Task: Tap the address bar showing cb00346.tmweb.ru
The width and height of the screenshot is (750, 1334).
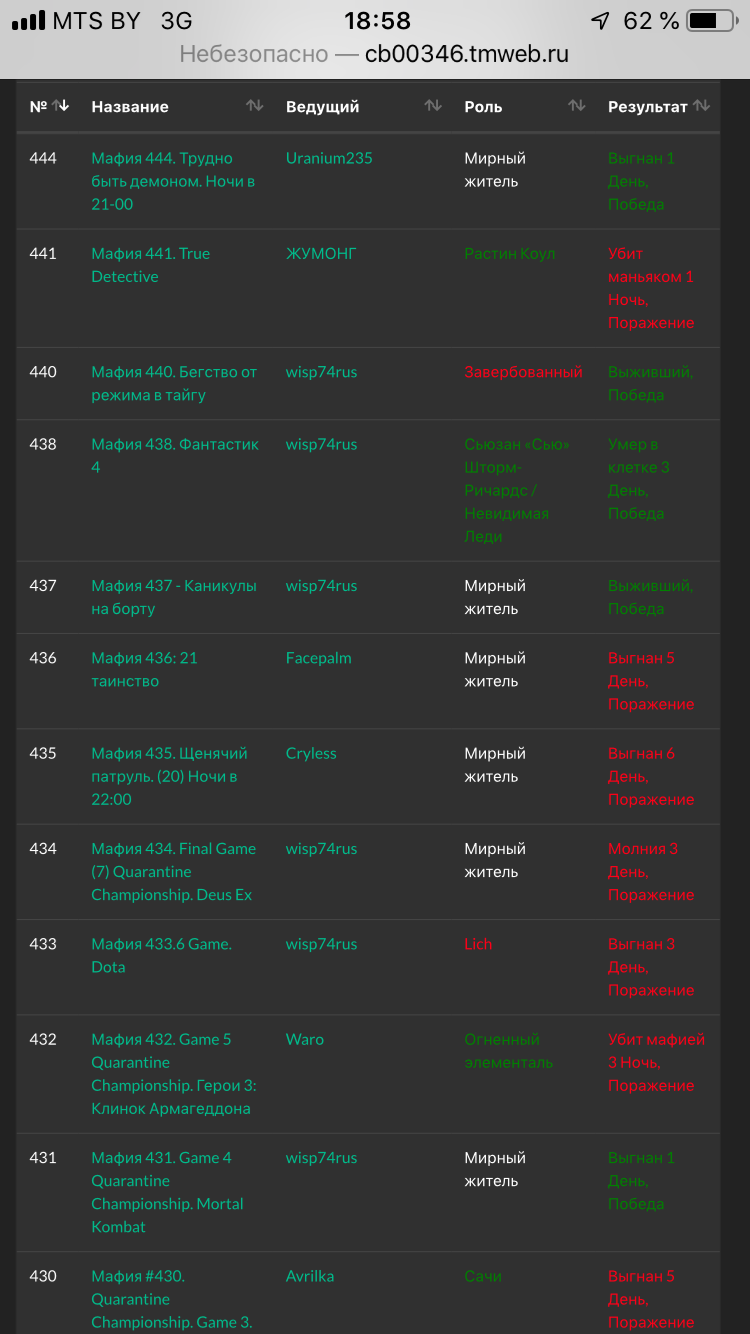Action: [x=375, y=55]
